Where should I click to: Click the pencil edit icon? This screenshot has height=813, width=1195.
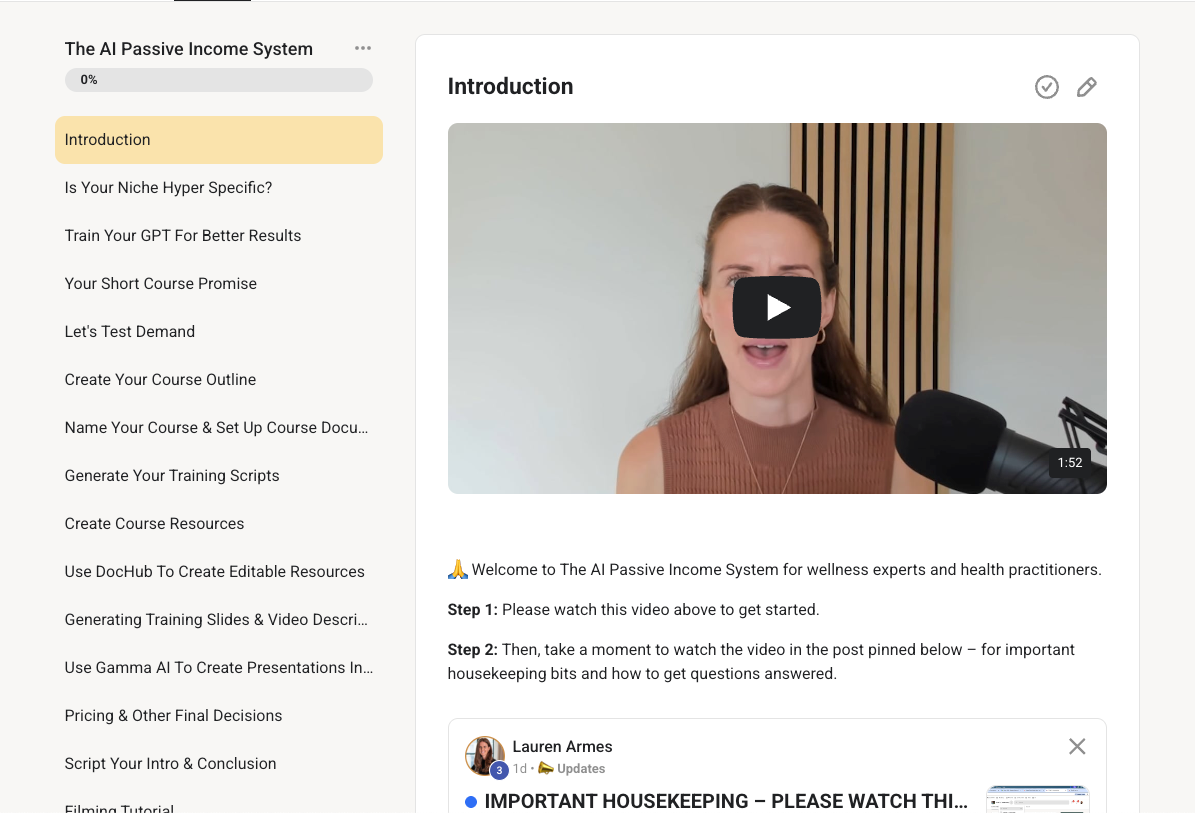click(x=1086, y=87)
